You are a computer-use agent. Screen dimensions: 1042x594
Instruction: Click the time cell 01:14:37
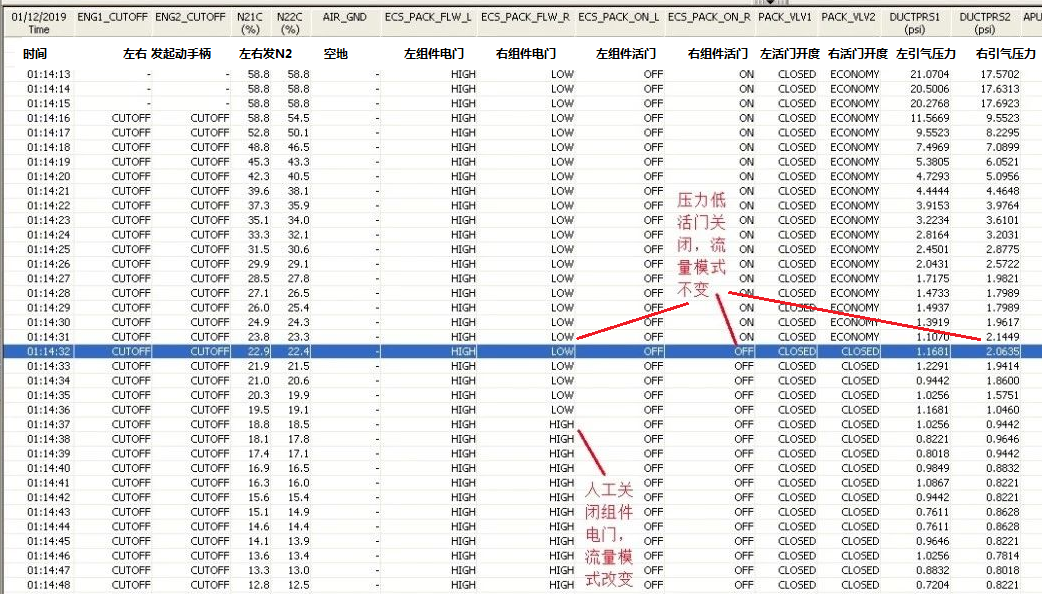pyautogui.click(x=49, y=425)
